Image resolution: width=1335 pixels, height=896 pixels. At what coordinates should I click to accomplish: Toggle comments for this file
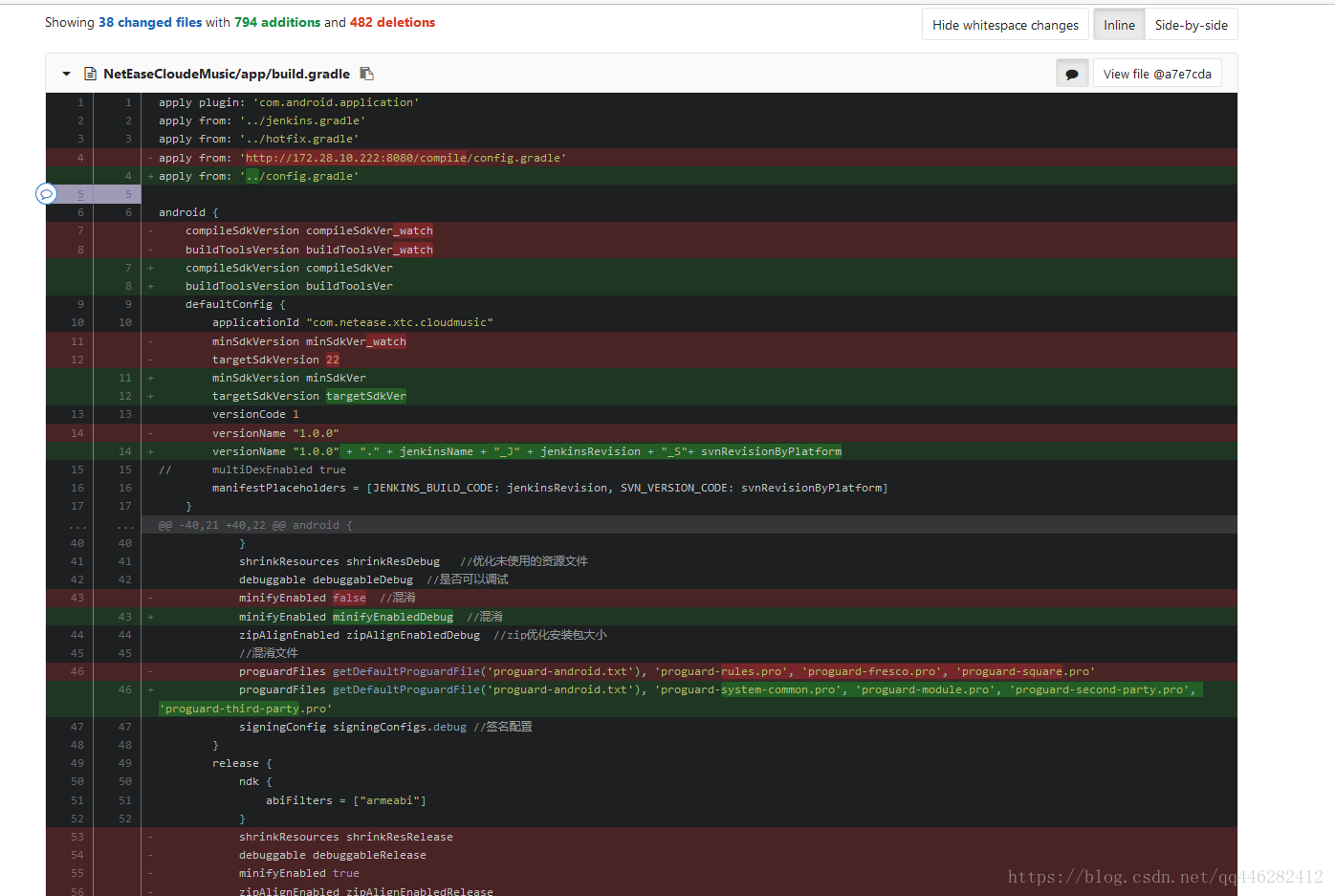pos(1072,74)
